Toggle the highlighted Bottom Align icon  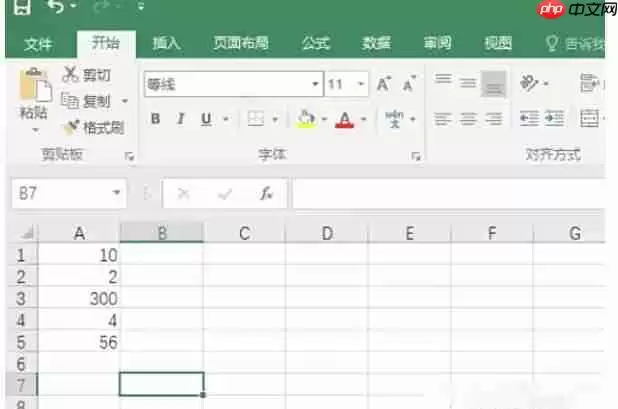493,84
